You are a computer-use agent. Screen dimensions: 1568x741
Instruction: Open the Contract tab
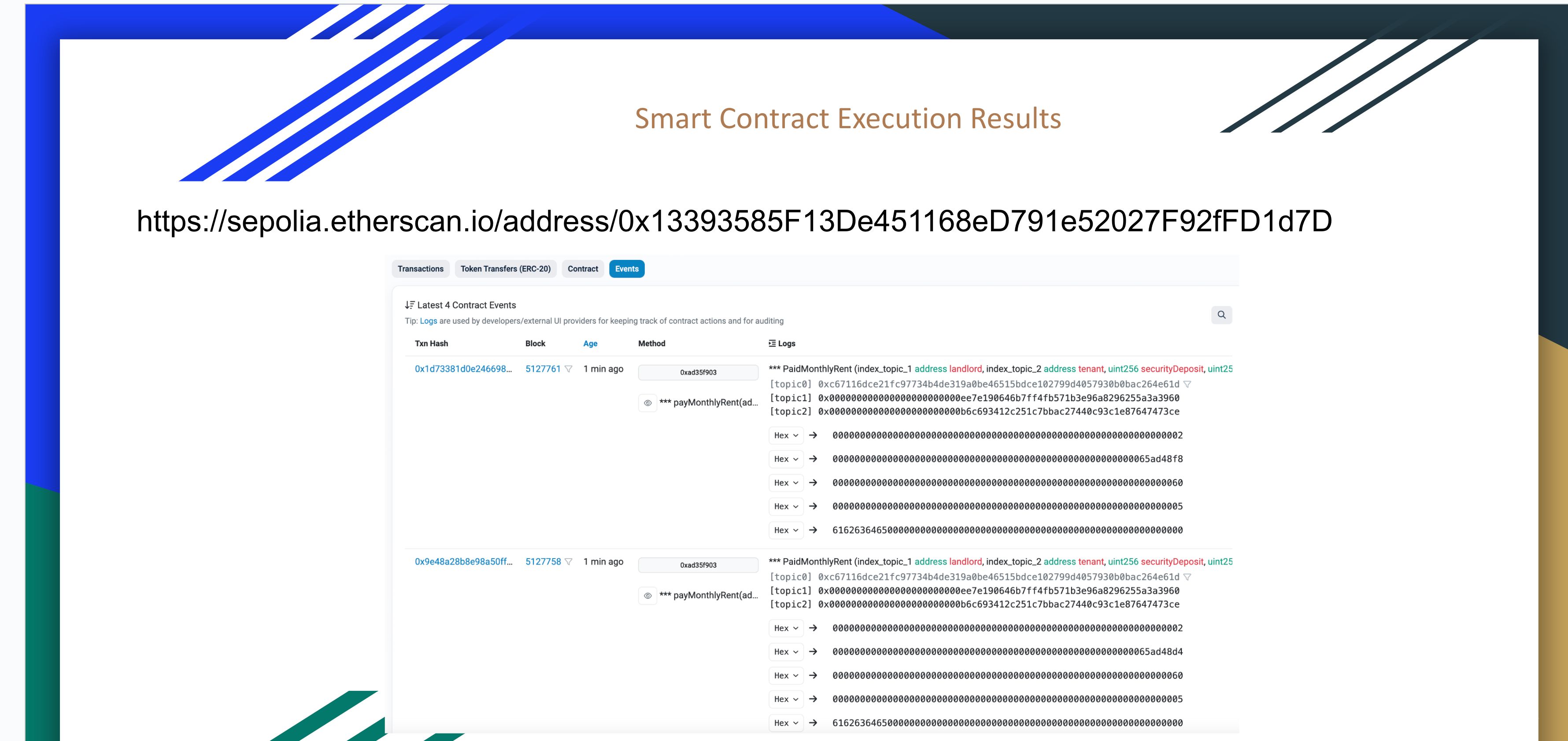point(583,269)
